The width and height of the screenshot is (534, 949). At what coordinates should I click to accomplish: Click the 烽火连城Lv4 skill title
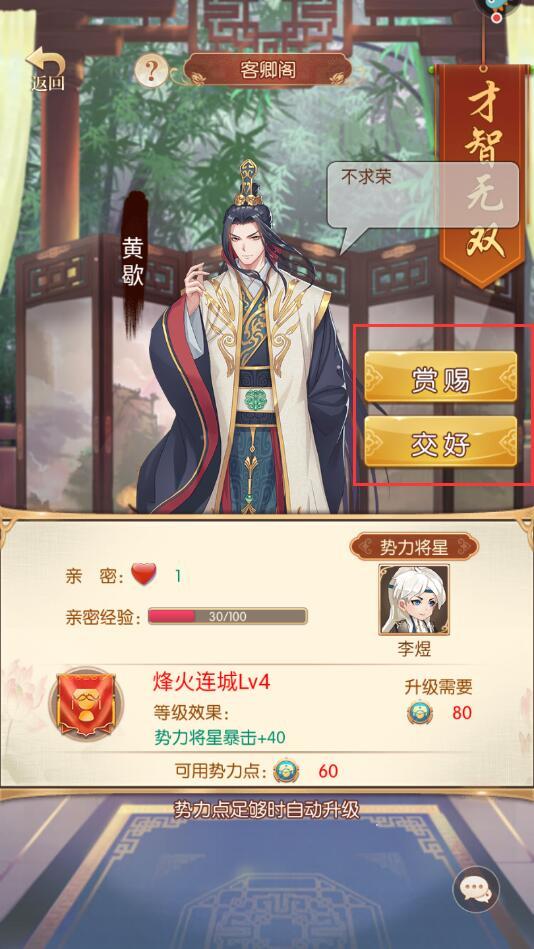pos(211,683)
